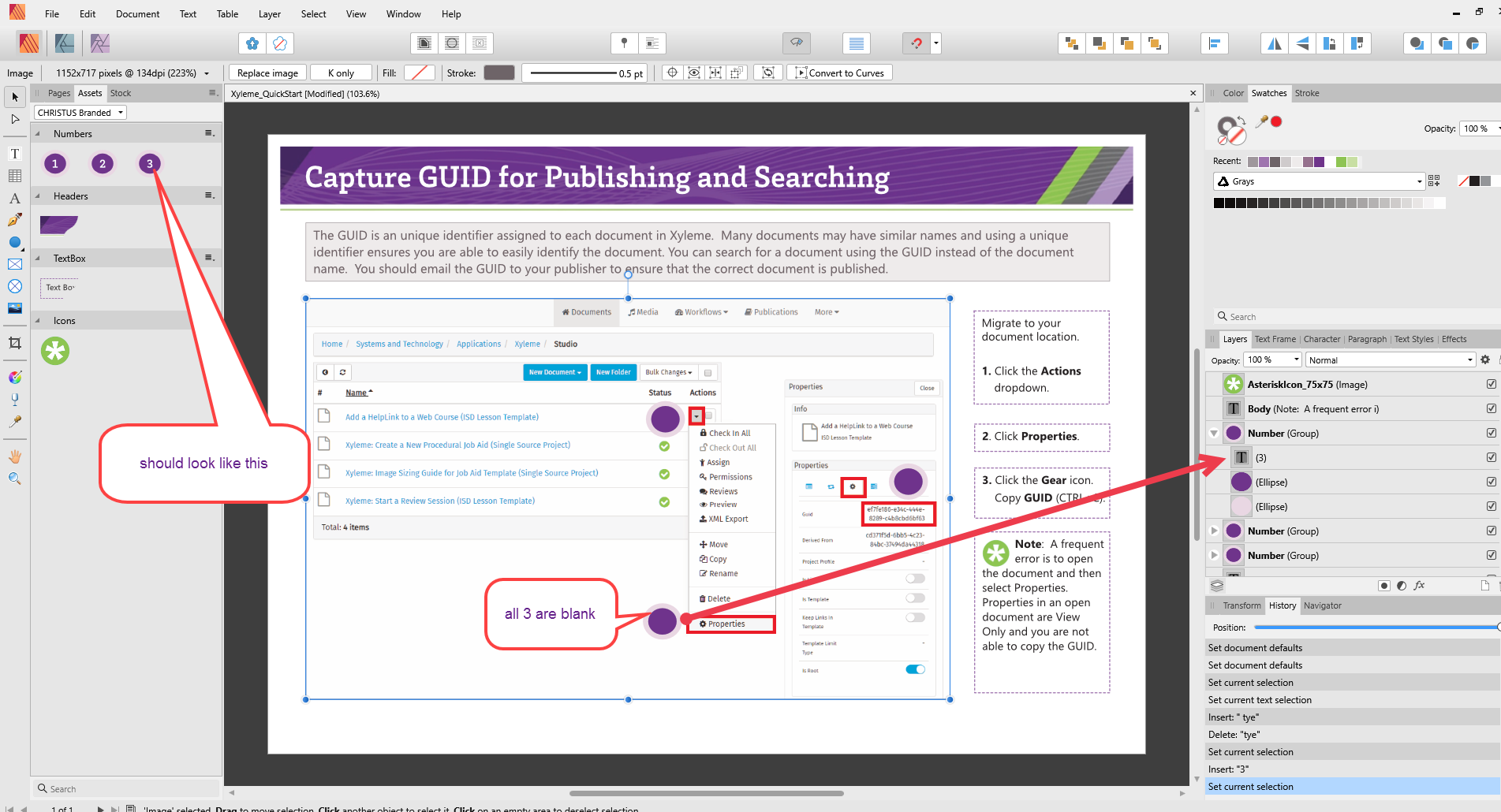Viewport: 1501px width, 812px height.
Task: Switch to the Designer persona icon
Action: [65, 43]
